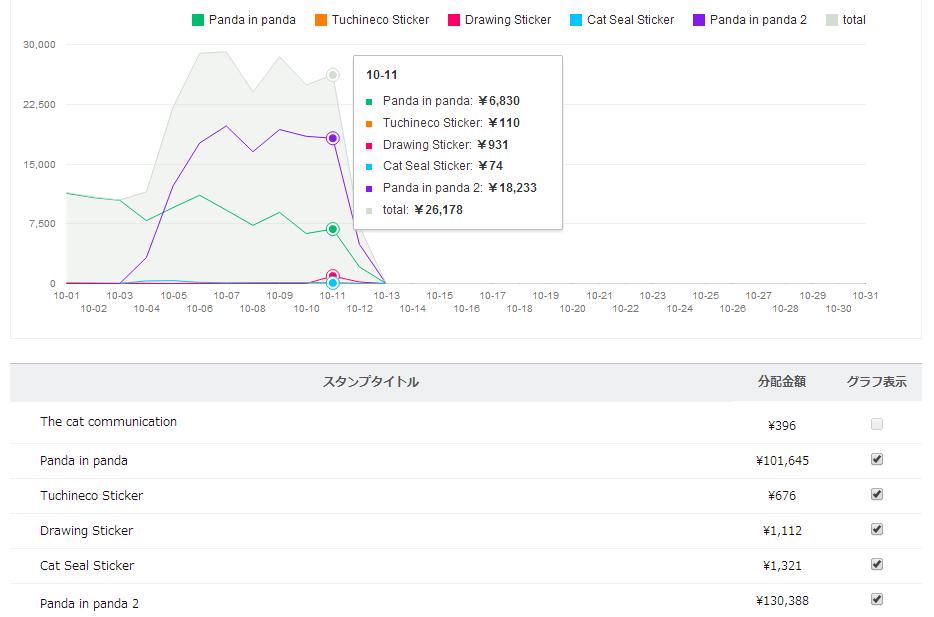Image resolution: width=934 pixels, height=617 pixels.
Task: Click the blue Cat Seal Sticker legend swatch
Action: (576, 20)
